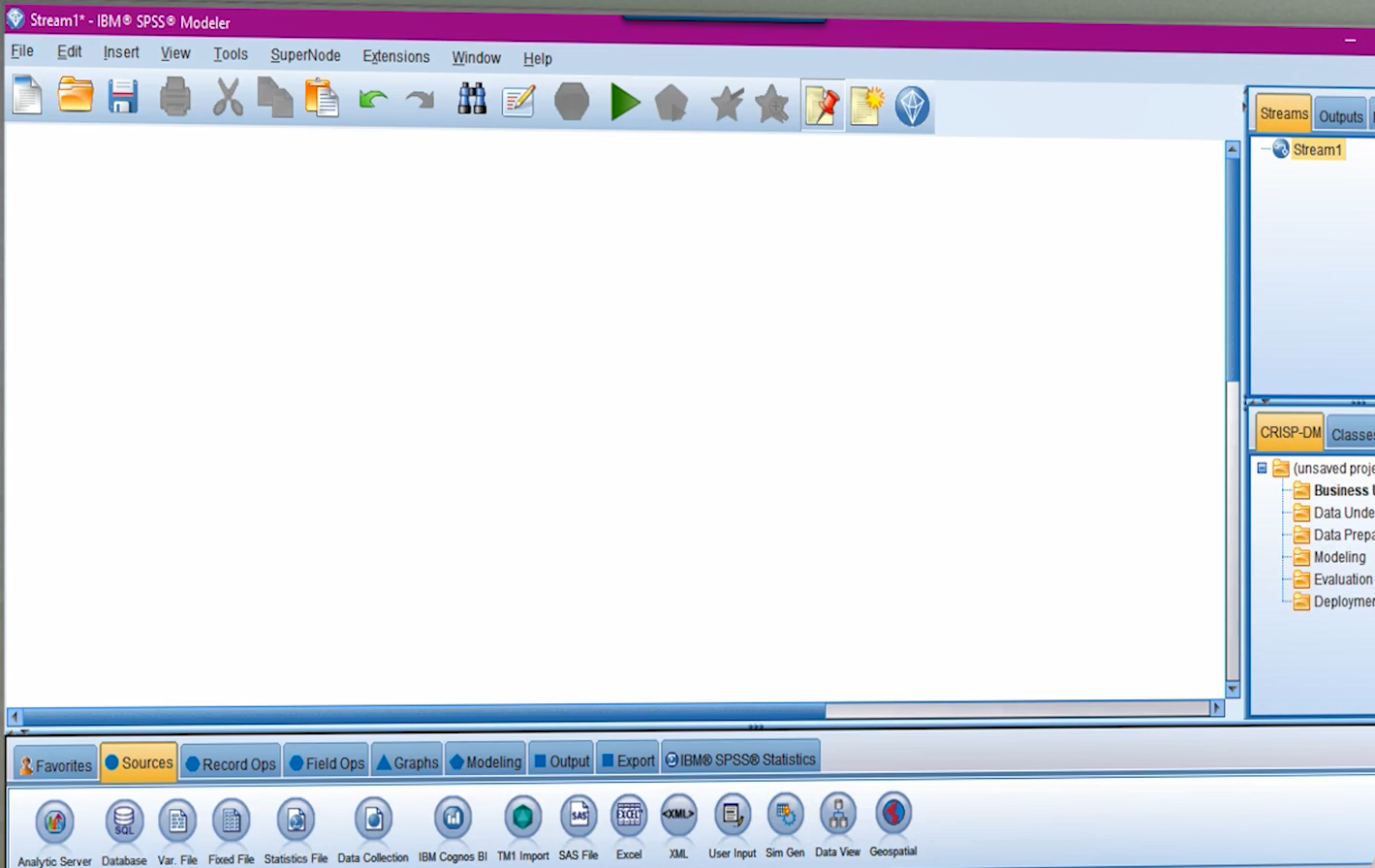The image size is (1375, 868).
Task: Click the Stop execution octagon icon
Action: pos(572,102)
